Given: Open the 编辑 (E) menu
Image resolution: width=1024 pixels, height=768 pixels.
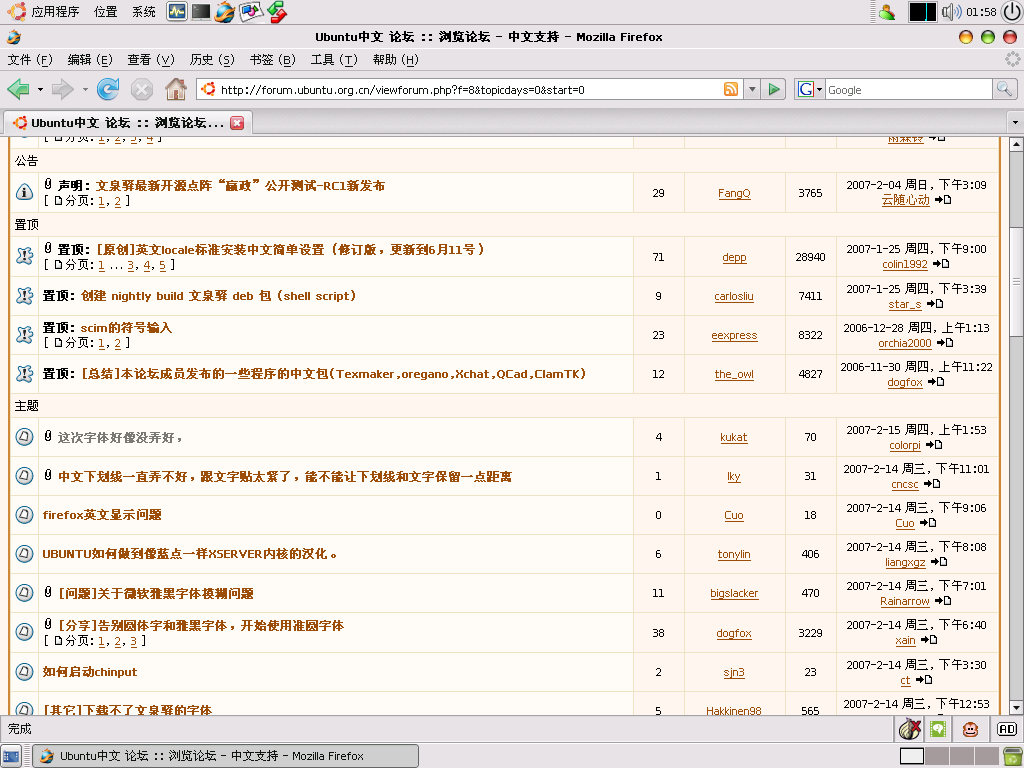Looking at the screenshot, I should point(89,59).
